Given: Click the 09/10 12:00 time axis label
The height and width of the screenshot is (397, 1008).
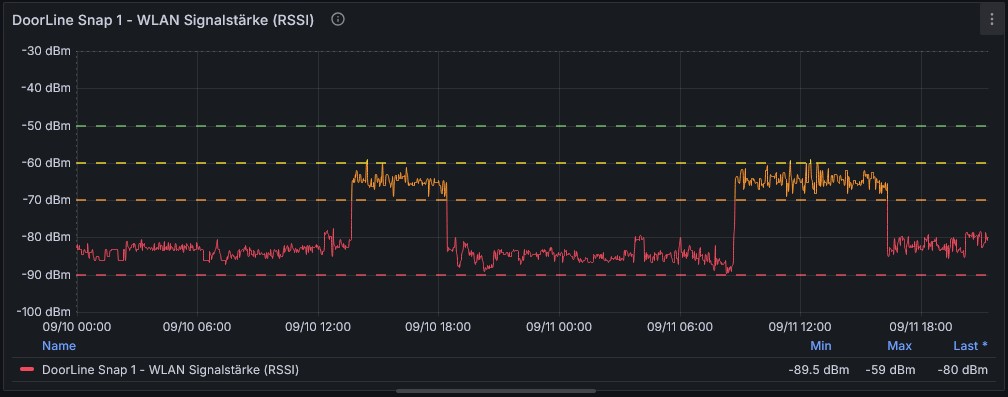Looking at the screenshot, I should coord(318,326).
